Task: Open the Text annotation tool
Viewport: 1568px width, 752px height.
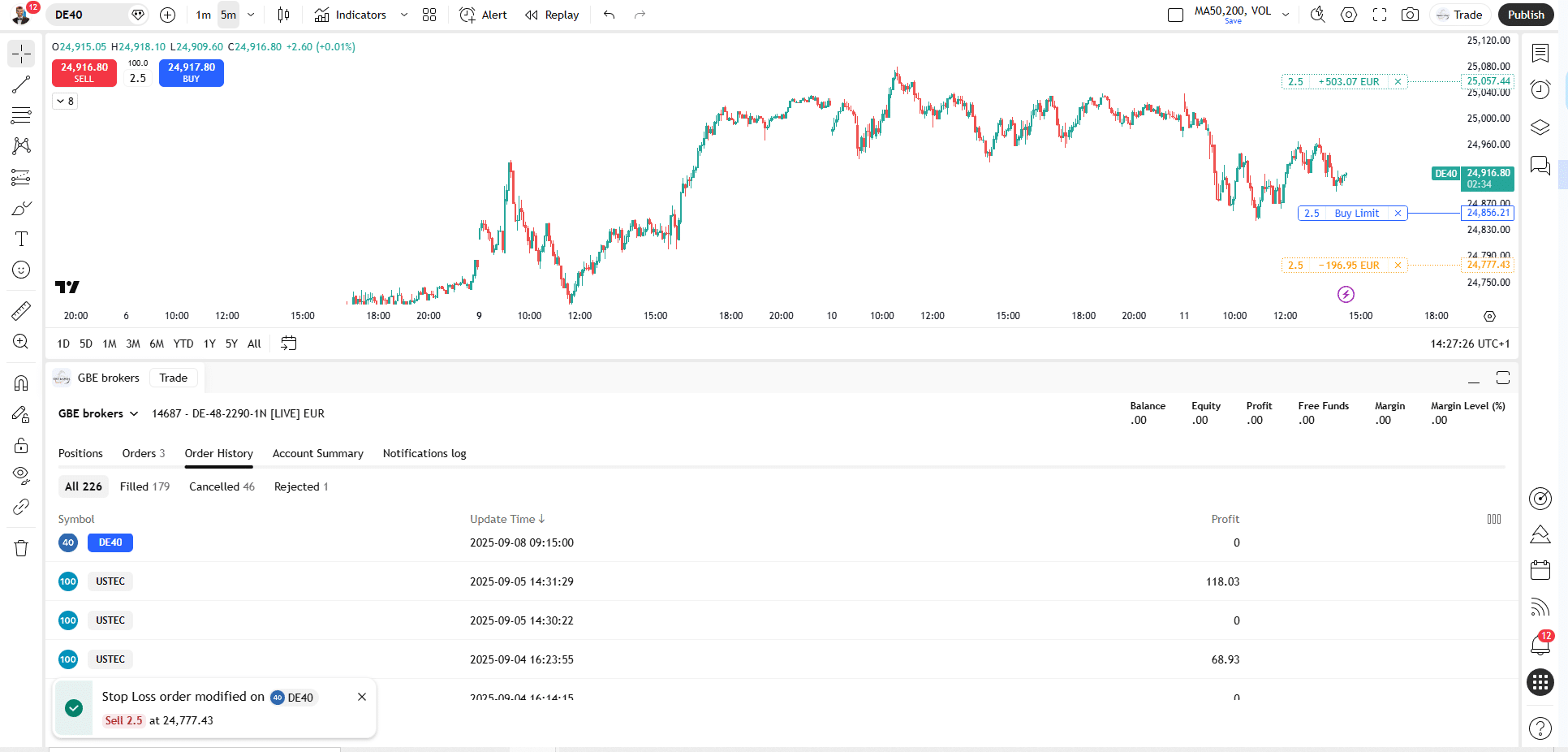Action: [x=20, y=239]
